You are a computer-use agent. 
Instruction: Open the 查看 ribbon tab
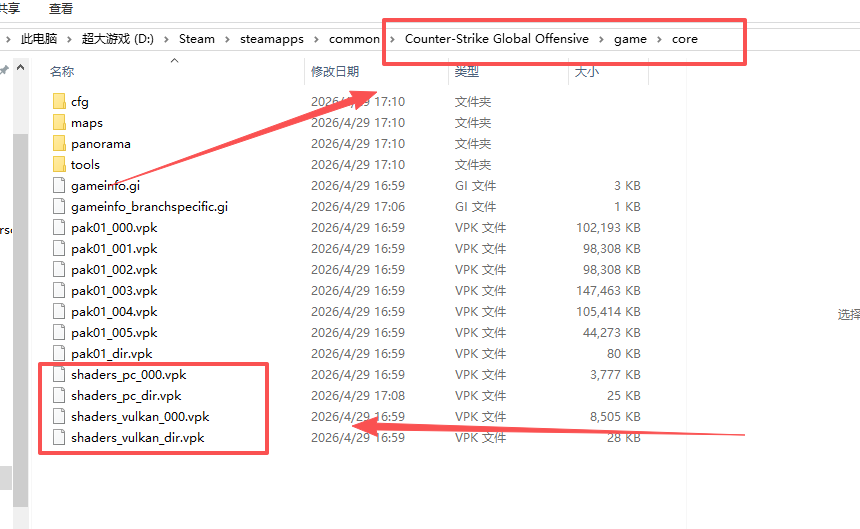point(60,9)
